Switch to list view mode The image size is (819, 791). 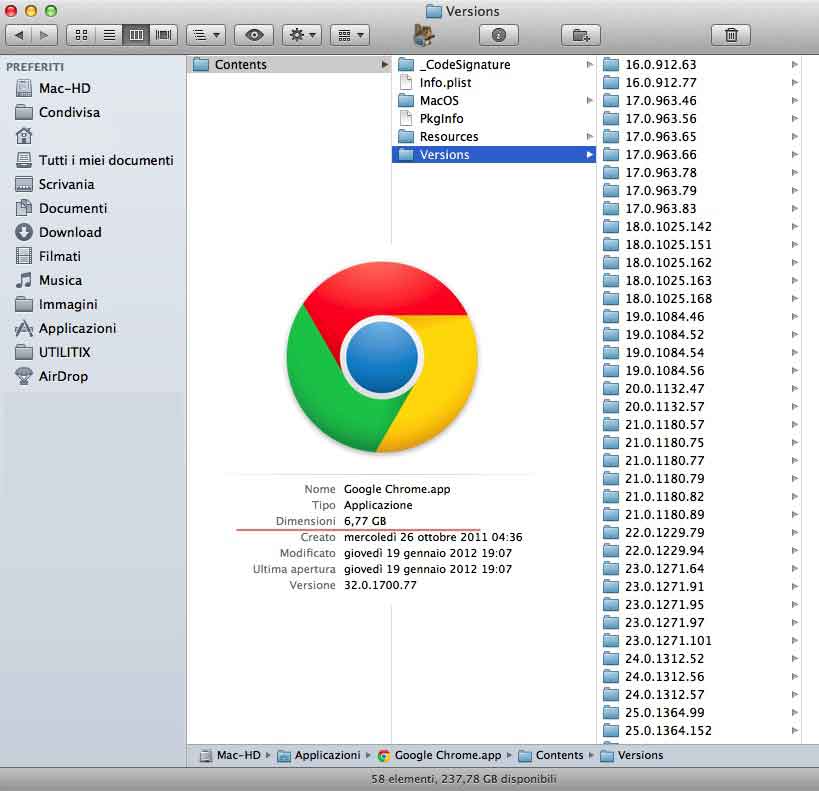pos(109,35)
